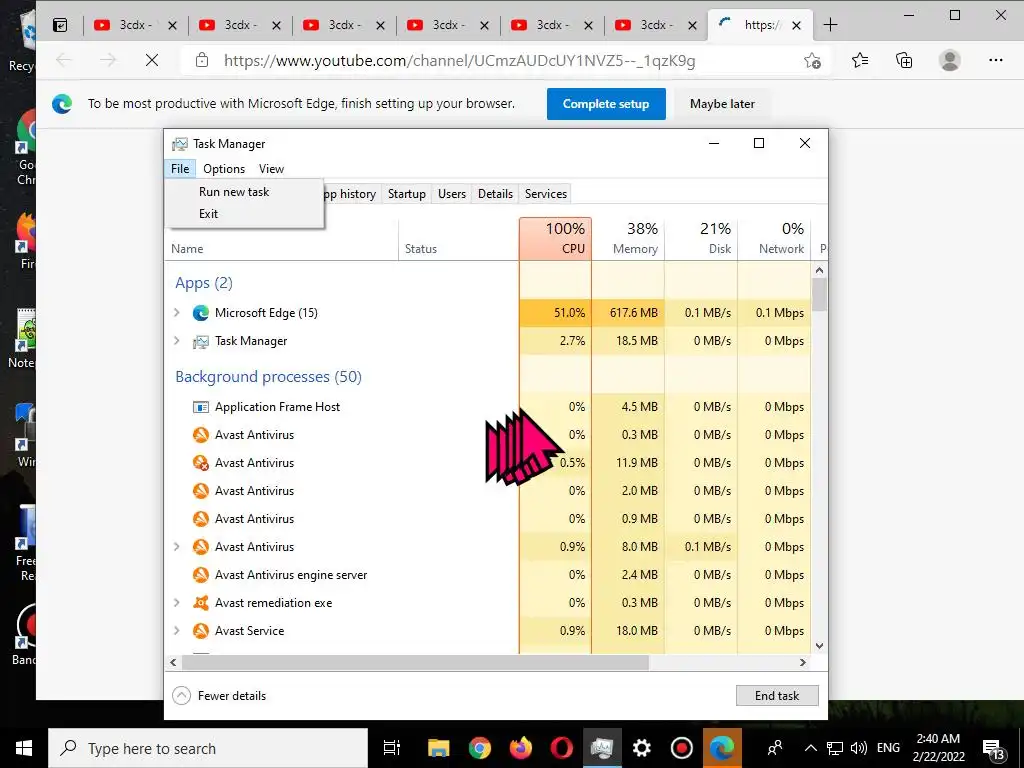Click Maybe later in Edge banner
Image resolution: width=1024 pixels, height=768 pixels.
(x=722, y=104)
